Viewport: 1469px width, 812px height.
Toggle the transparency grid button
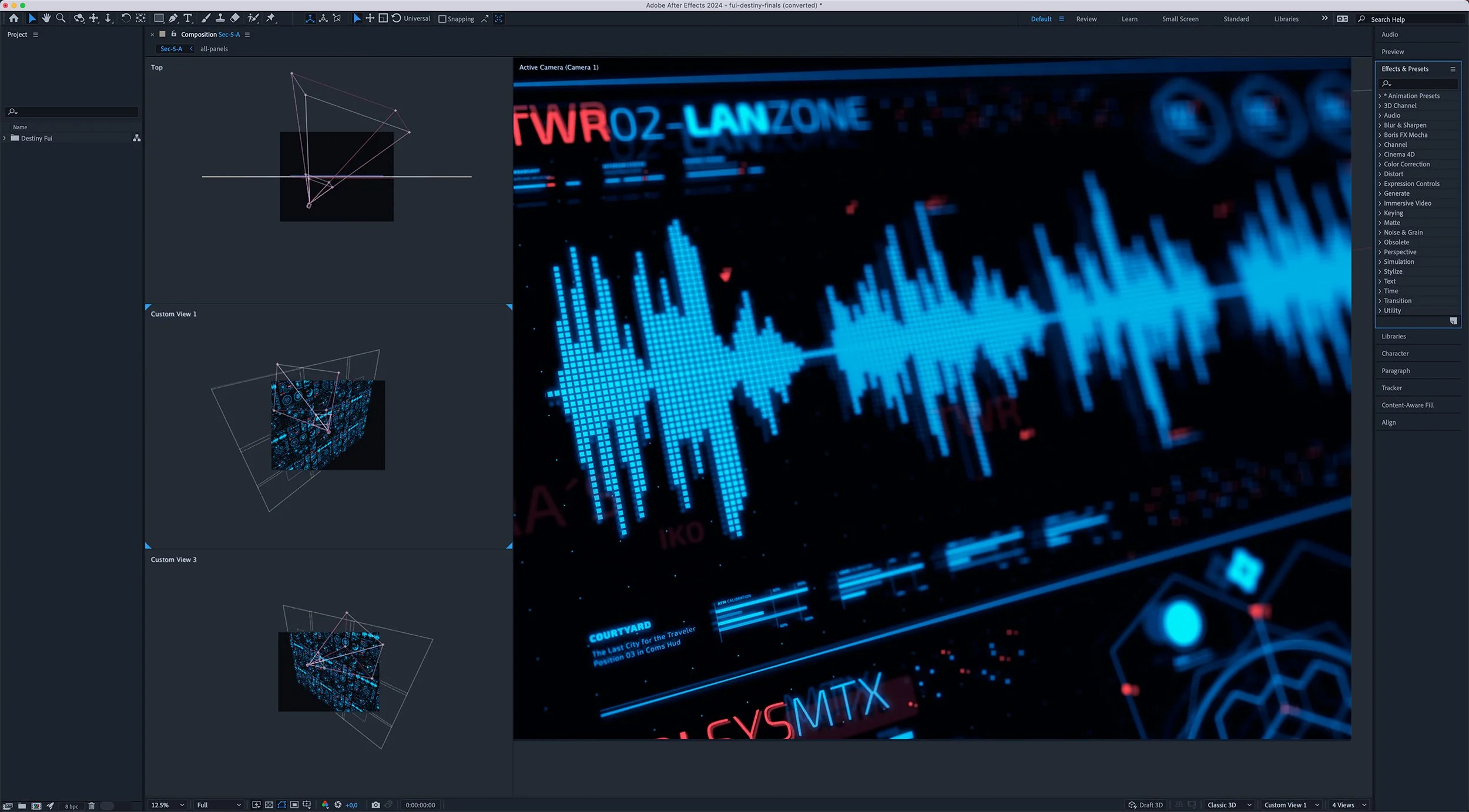pyautogui.click(x=269, y=805)
